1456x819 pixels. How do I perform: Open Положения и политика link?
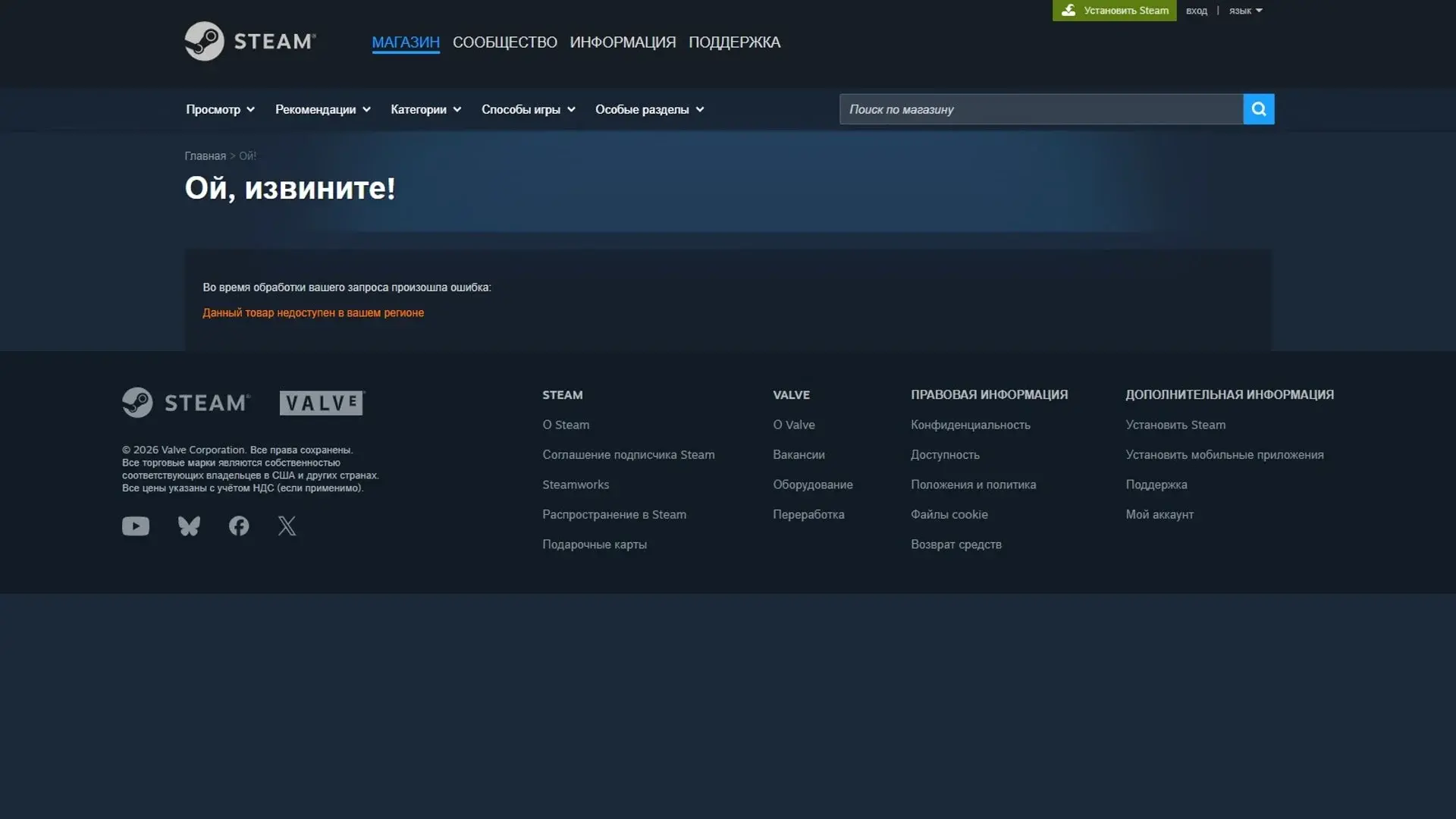(973, 484)
